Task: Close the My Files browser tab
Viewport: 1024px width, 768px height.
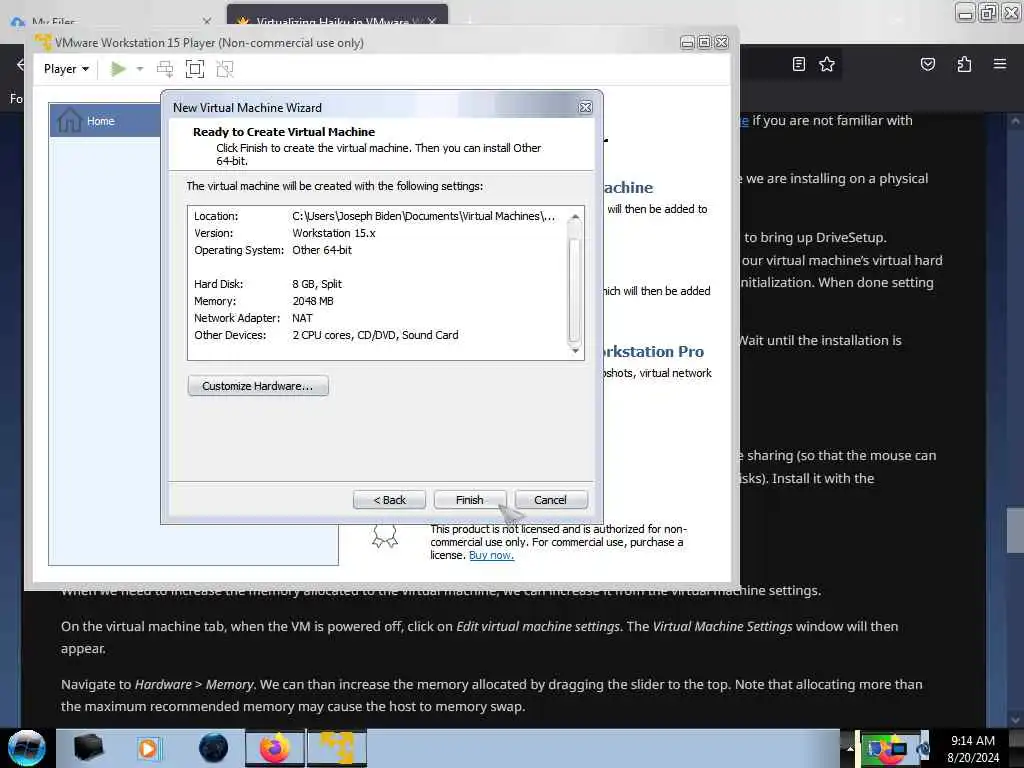Action: (x=206, y=22)
